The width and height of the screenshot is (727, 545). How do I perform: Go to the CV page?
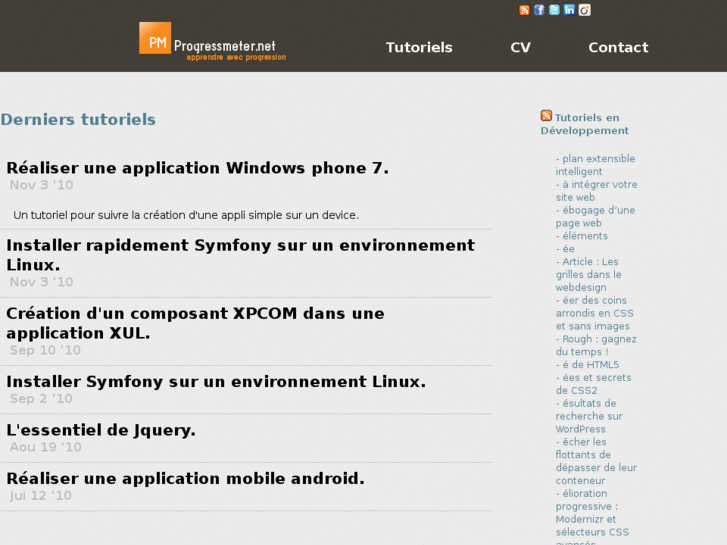(520, 47)
